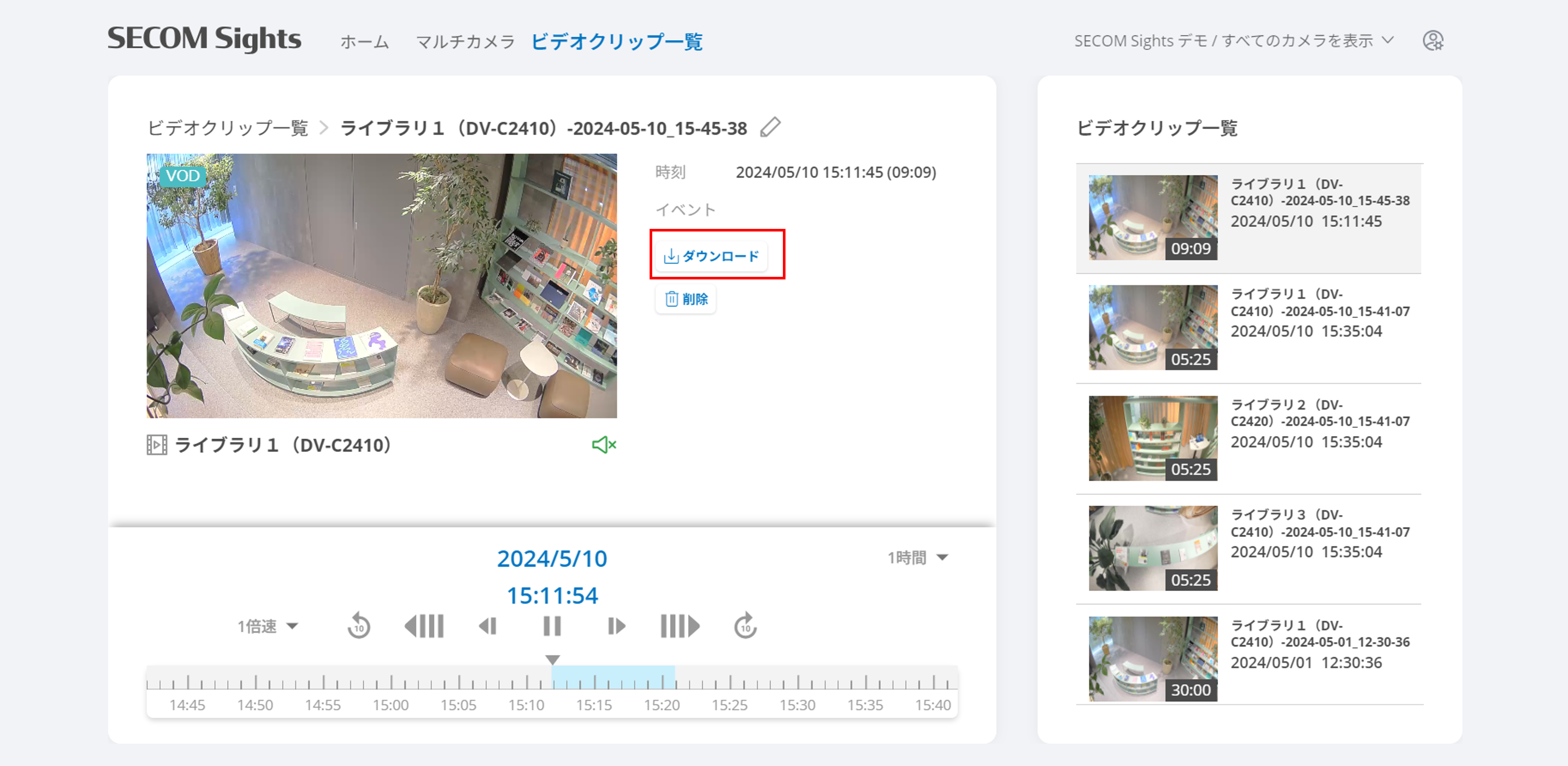Pause the video playback
Image resolution: width=1568 pixels, height=766 pixels.
click(x=552, y=626)
